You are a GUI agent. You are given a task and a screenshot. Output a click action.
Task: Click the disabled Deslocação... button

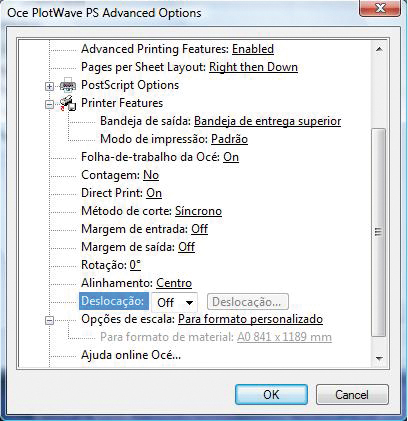tap(248, 302)
